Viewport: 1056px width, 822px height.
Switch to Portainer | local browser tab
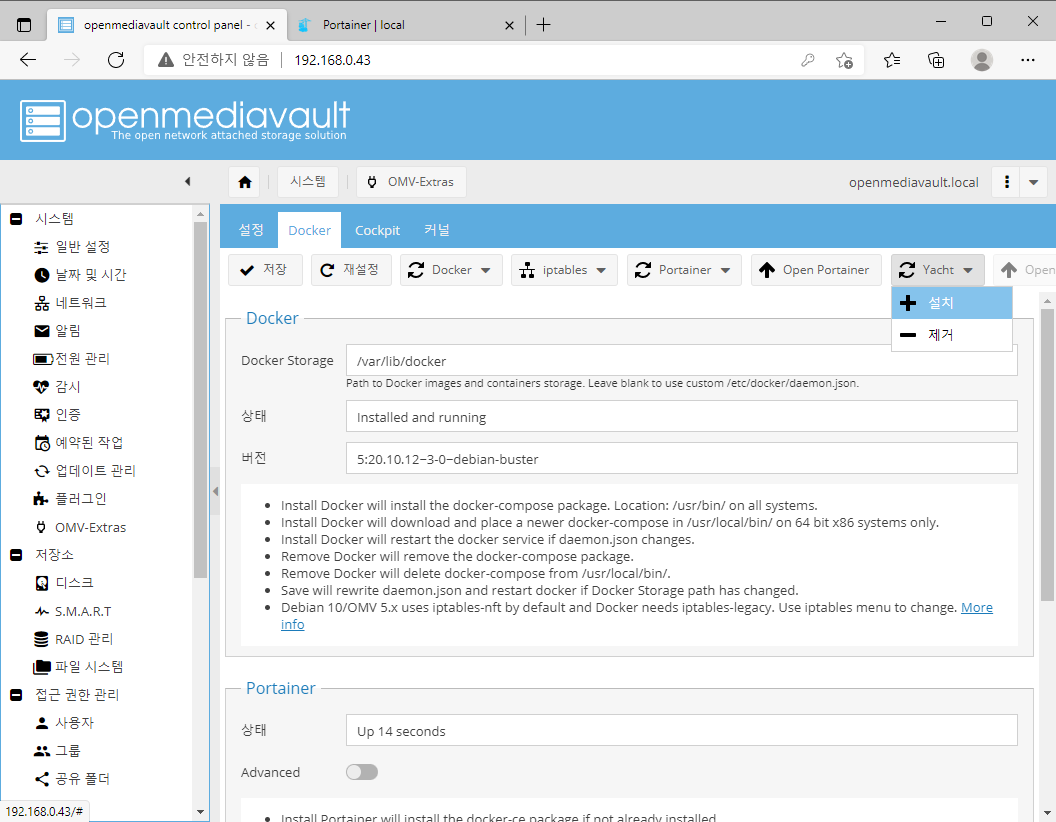pos(404,25)
